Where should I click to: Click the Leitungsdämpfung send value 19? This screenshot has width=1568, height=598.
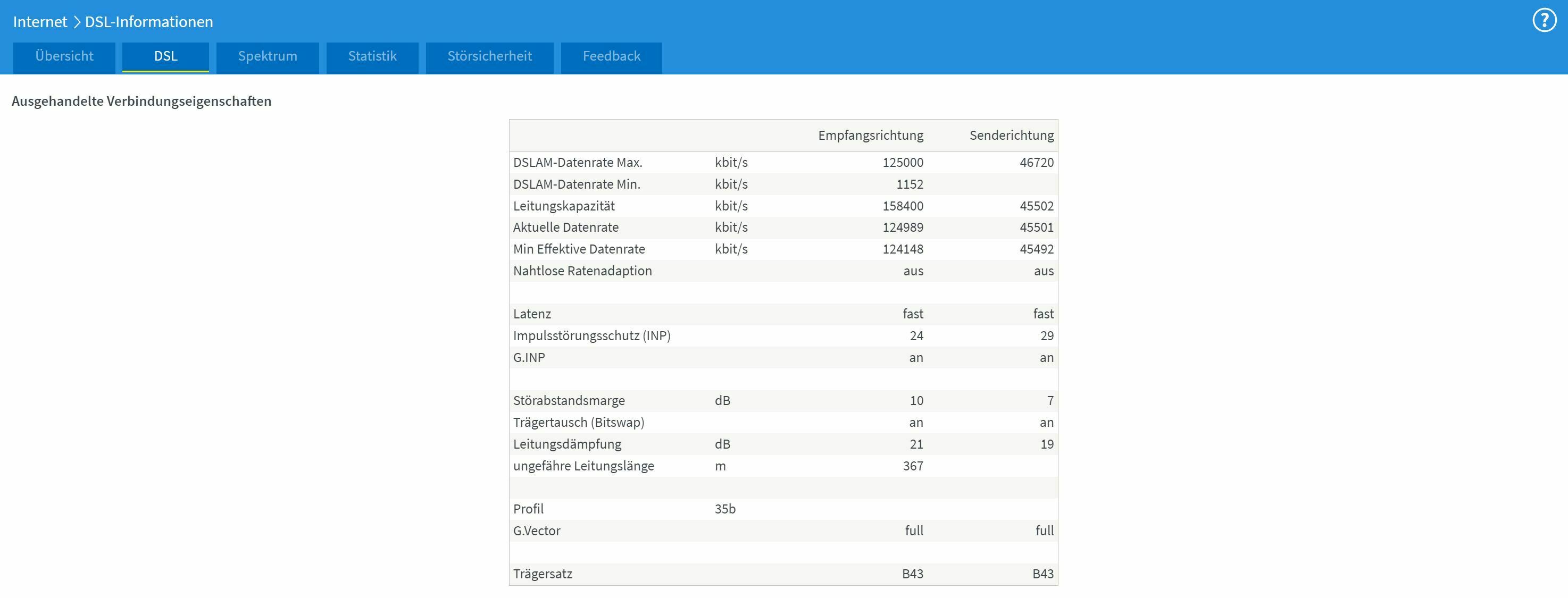coord(1047,445)
